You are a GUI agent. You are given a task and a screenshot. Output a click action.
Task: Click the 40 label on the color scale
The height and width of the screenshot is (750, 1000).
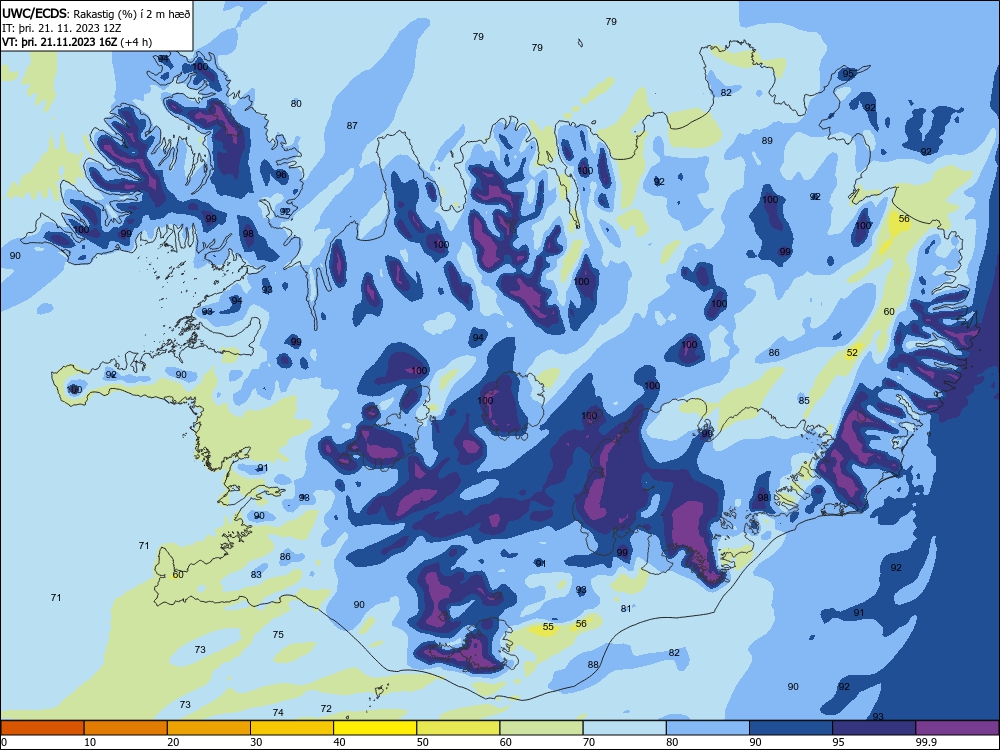pyautogui.click(x=339, y=742)
